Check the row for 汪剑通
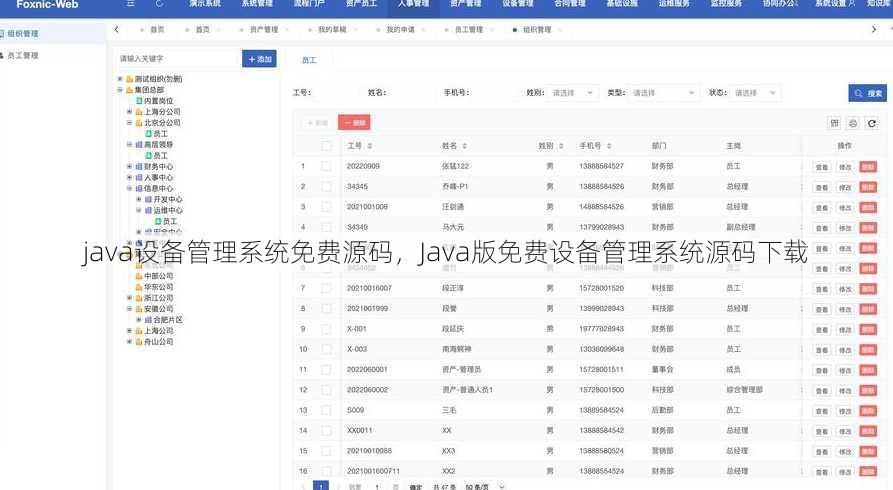The image size is (893, 490). (326, 207)
